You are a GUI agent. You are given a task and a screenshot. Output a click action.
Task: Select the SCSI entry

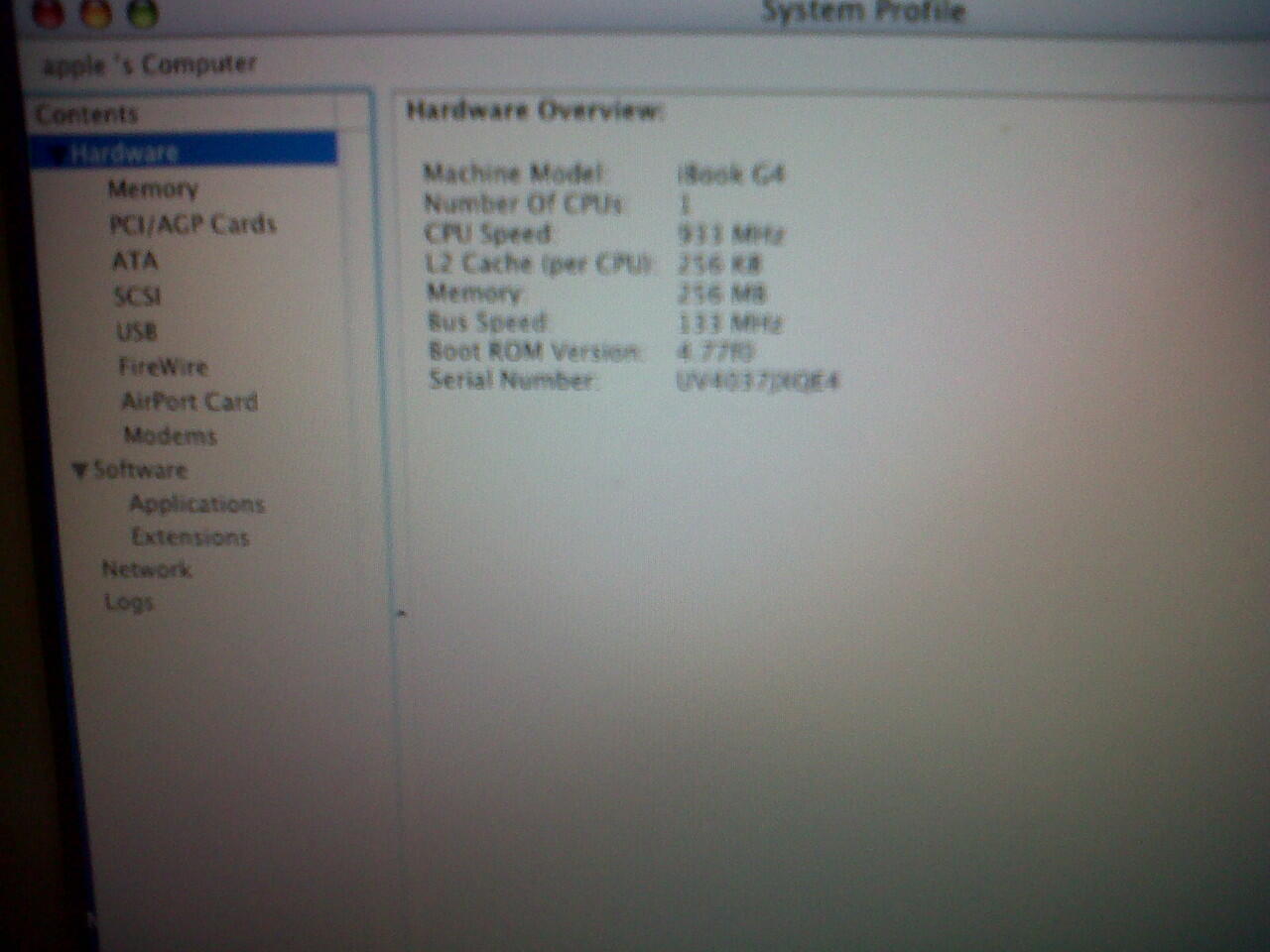click(x=137, y=296)
